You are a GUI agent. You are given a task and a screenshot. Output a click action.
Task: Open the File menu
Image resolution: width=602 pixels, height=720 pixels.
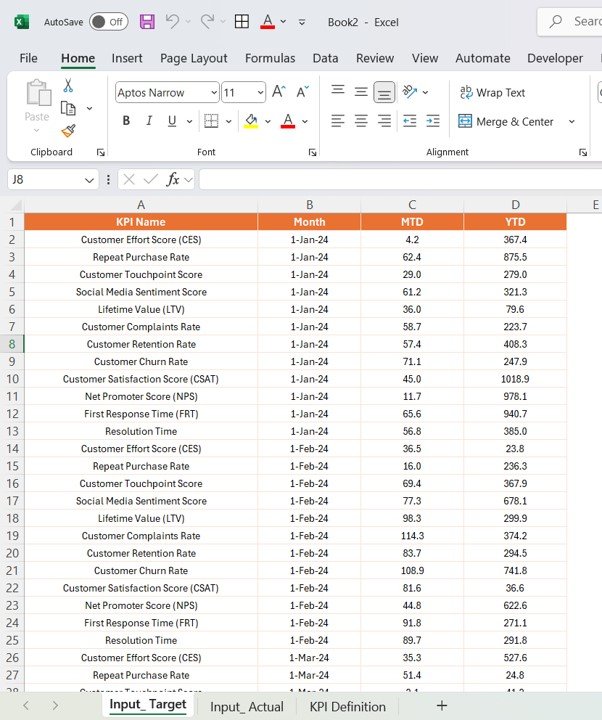tap(29, 58)
